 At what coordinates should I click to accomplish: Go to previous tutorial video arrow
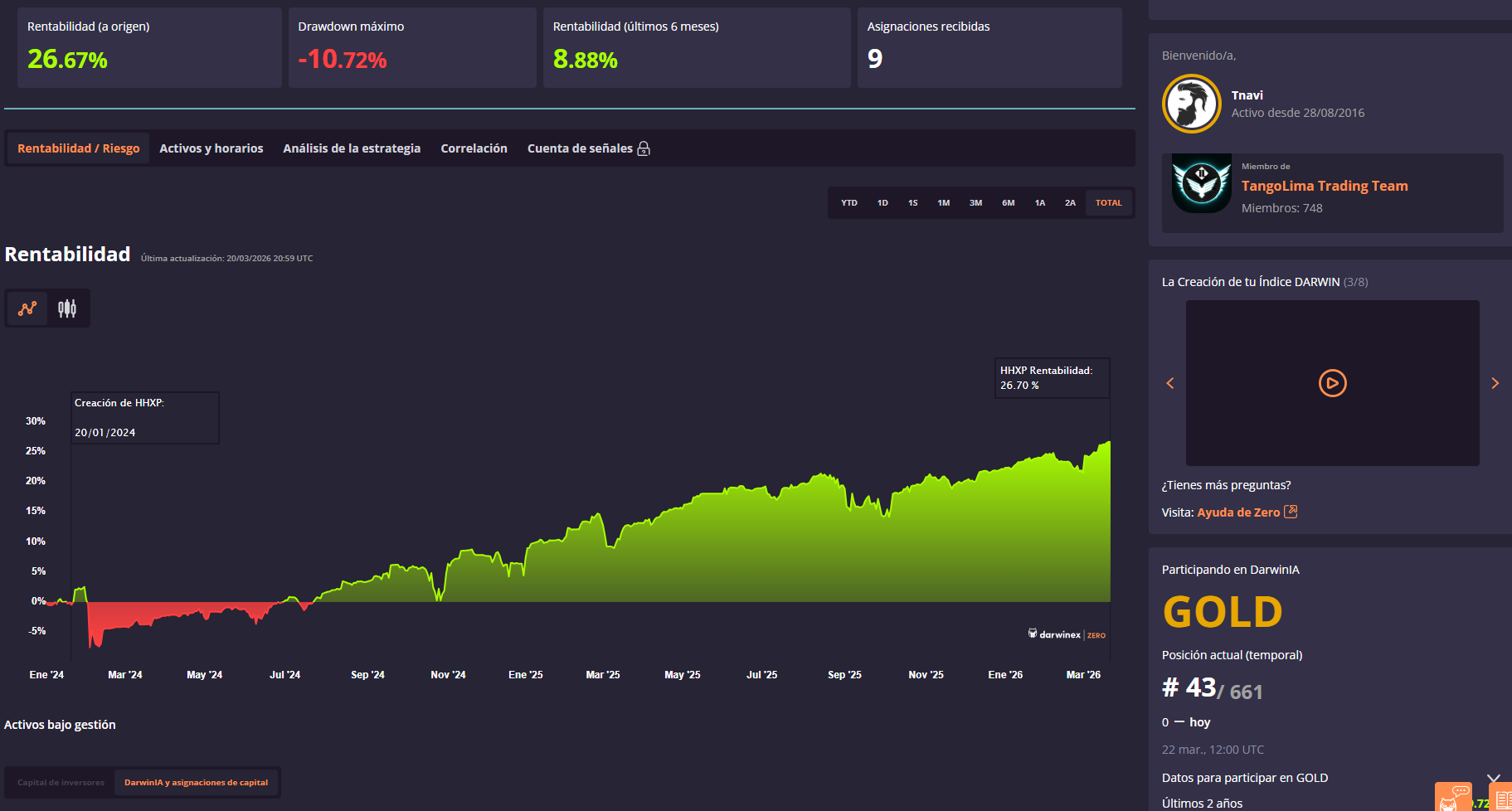[x=1170, y=383]
